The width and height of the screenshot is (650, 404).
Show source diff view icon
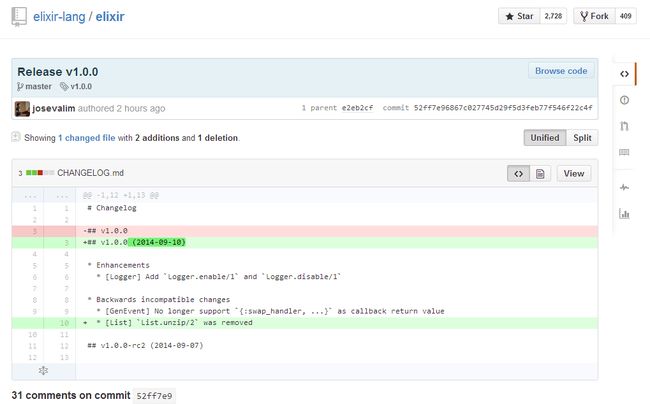[x=519, y=174]
